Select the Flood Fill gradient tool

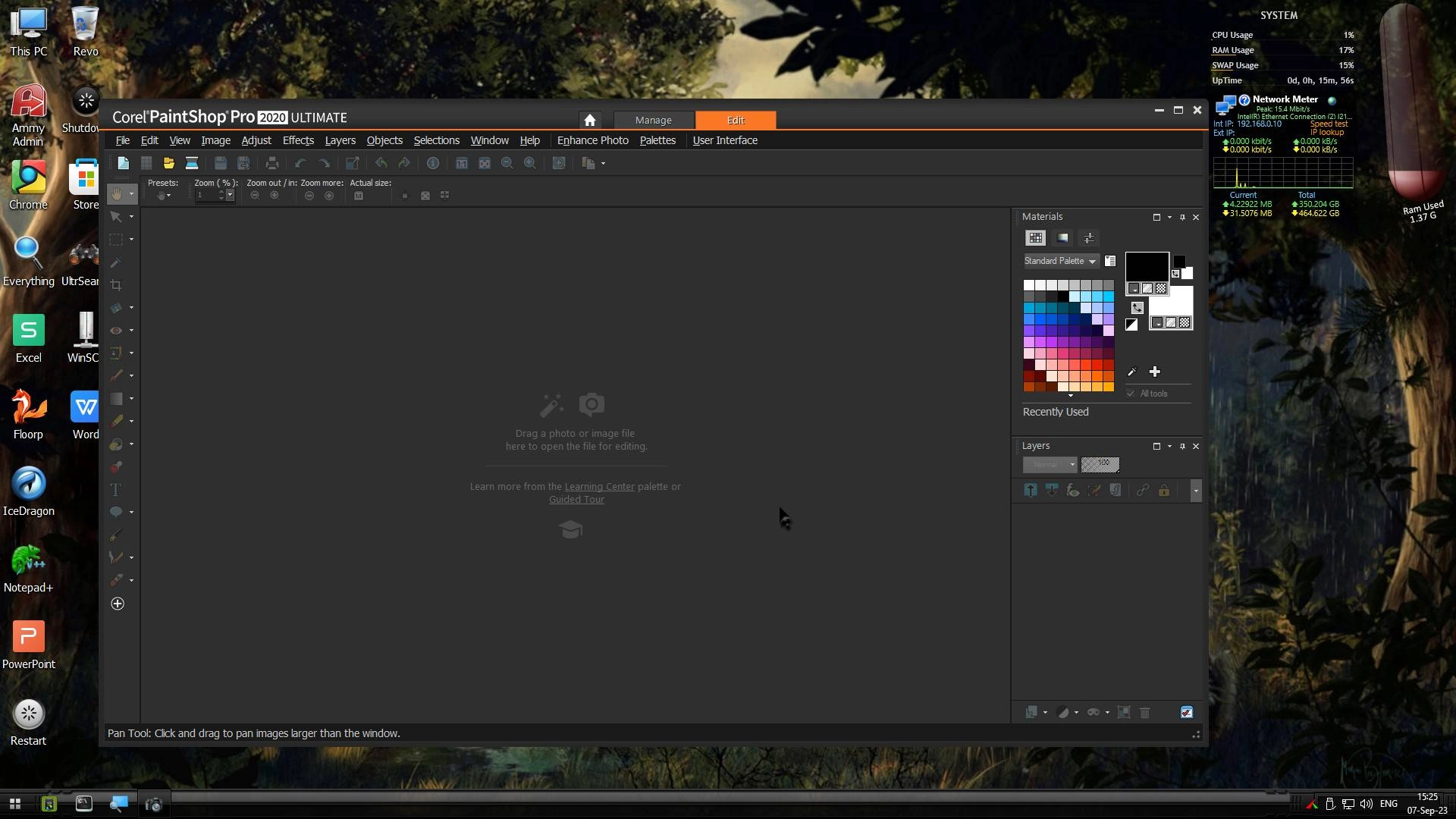click(116, 399)
